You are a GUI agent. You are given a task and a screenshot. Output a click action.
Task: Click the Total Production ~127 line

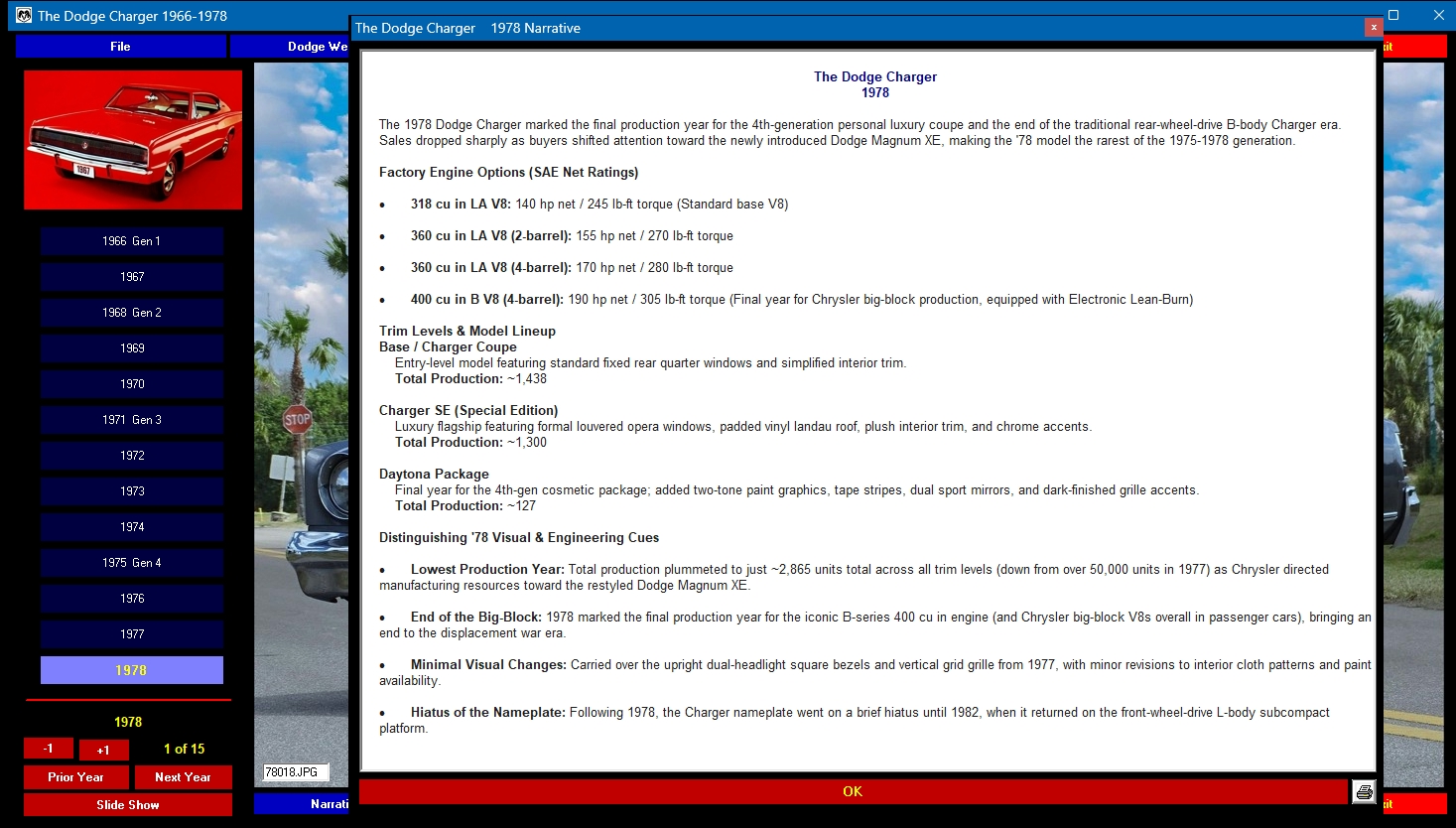coord(465,505)
